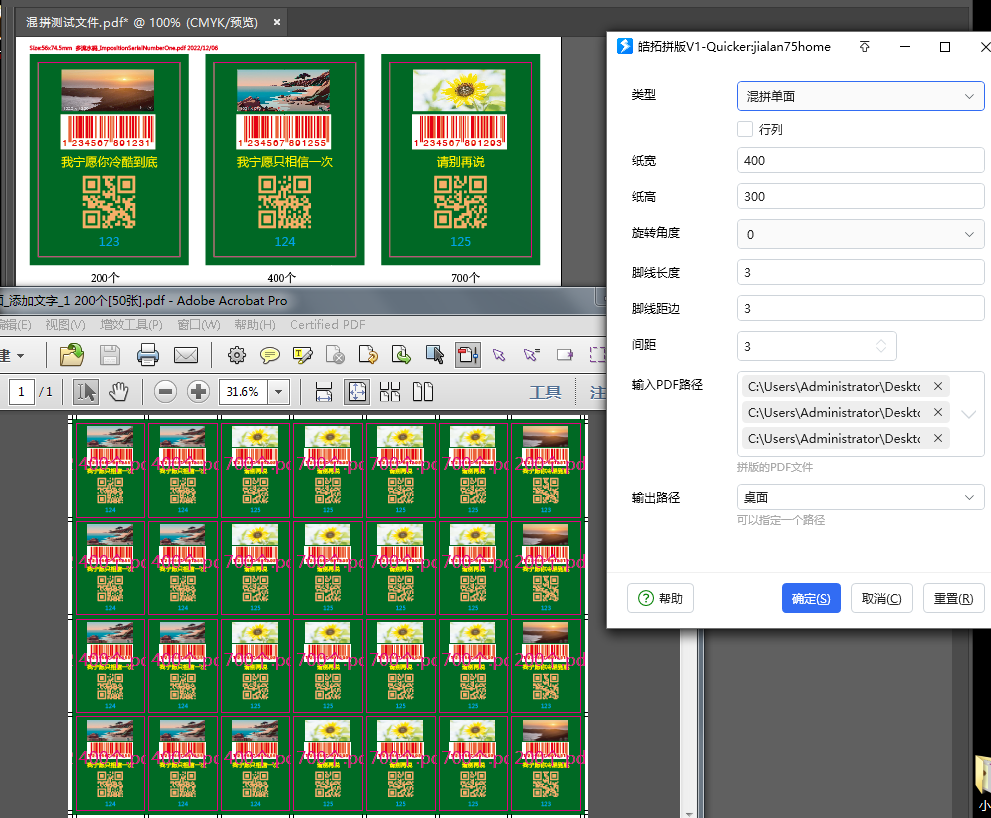
Task: Click the fit width scrolling icon
Action: pos(324,392)
